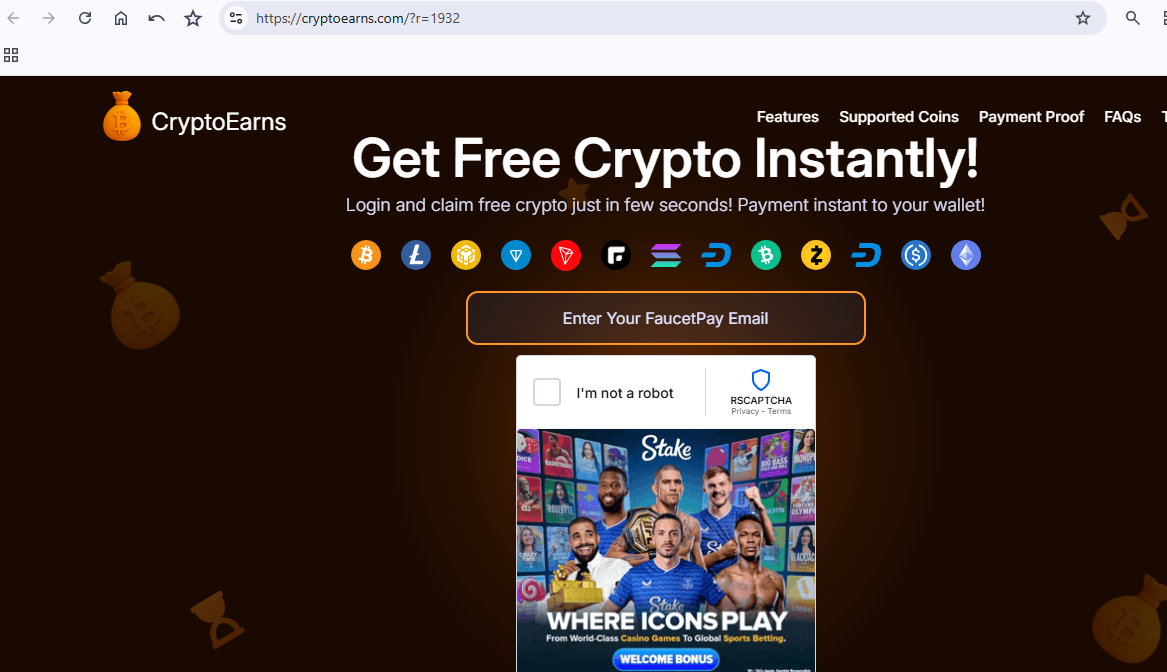The image size is (1167, 672).
Task: Click the Bitcoin coin icon
Action: [x=365, y=255]
